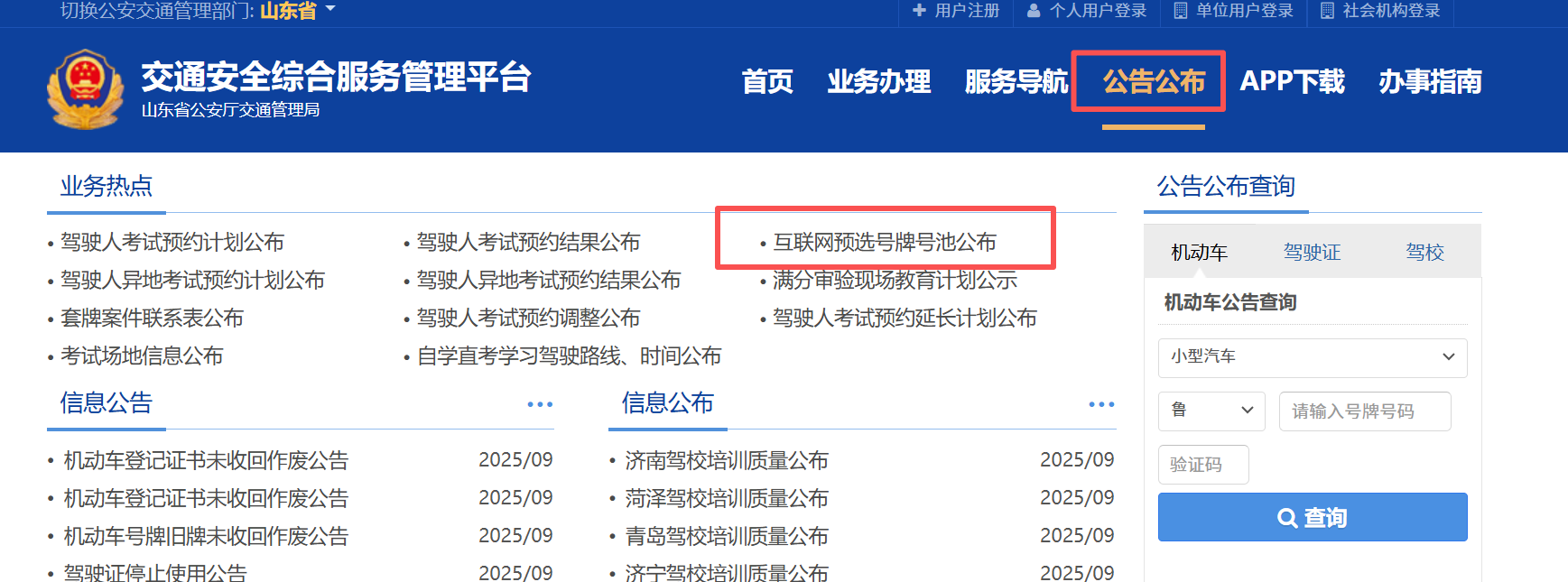Click the license plate number input field
The width and height of the screenshot is (1568, 582).
1364,411
